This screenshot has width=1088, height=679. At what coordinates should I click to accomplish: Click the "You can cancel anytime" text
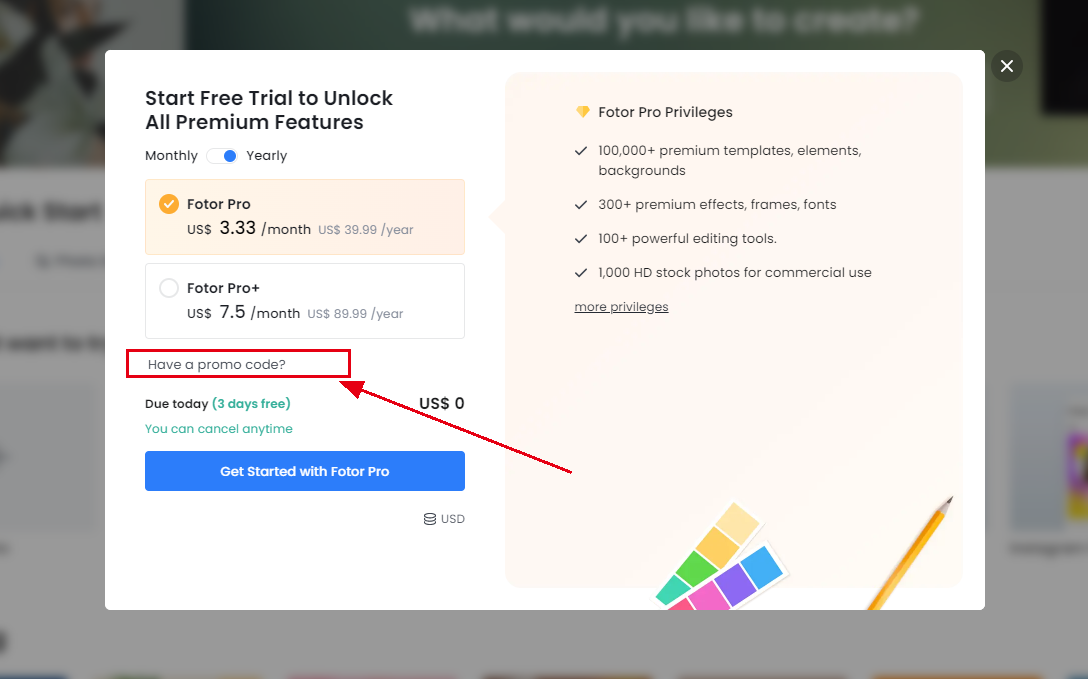tap(219, 429)
